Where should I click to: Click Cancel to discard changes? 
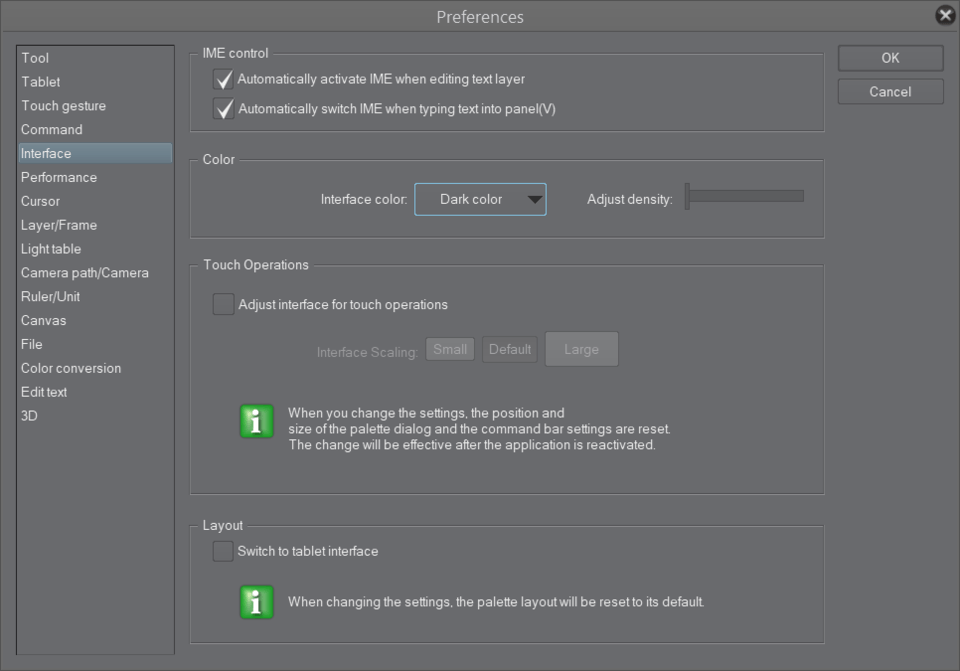pos(890,92)
